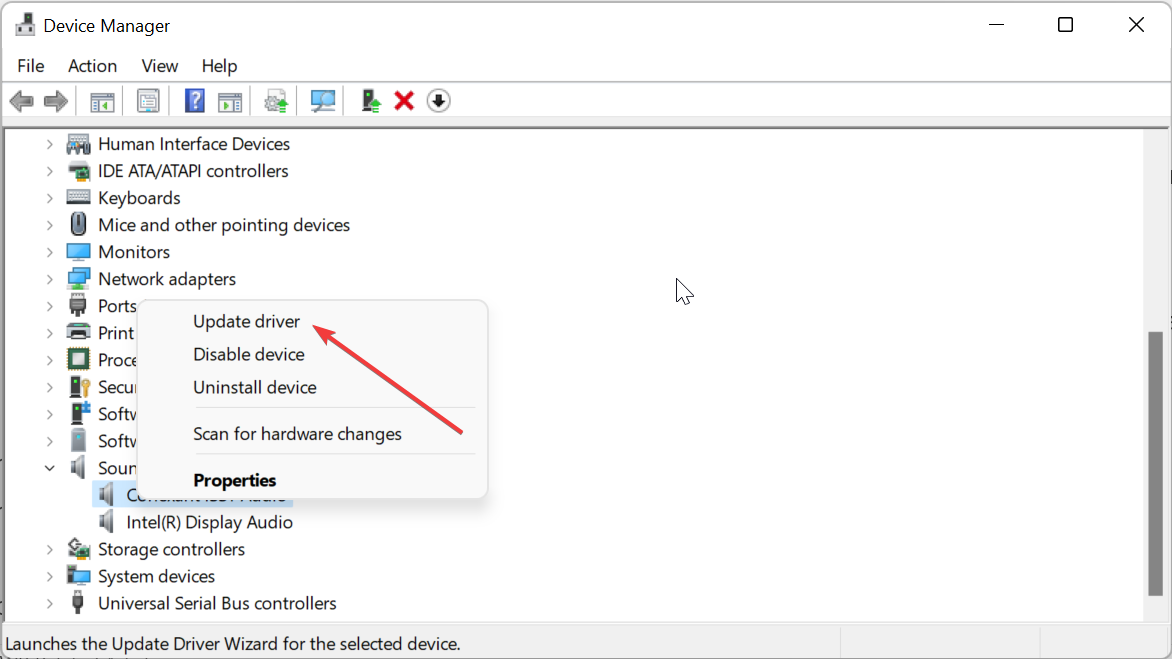The height and width of the screenshot is (659, 1172).
Task: Expand Universal Serial Bus controllers node
Action: pos(49,603)
